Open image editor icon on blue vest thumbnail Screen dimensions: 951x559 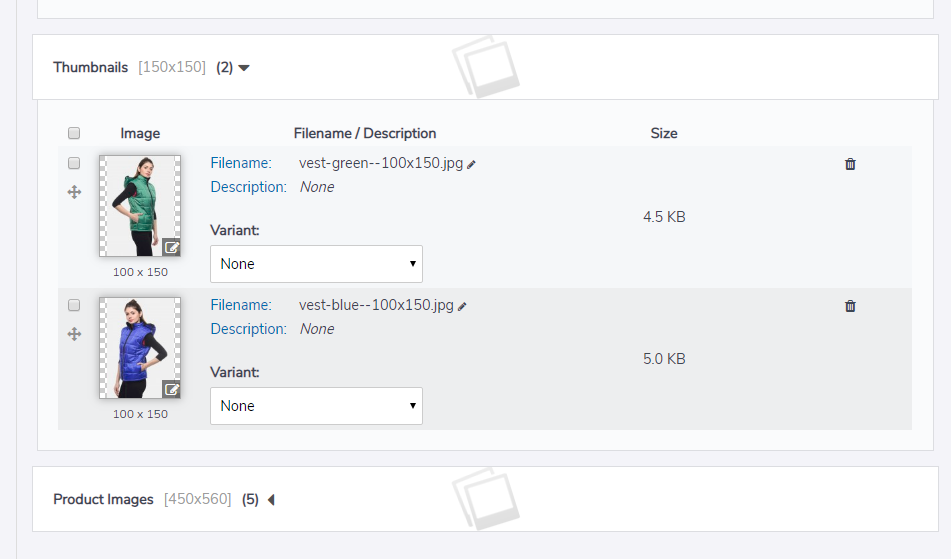point(171,389)
